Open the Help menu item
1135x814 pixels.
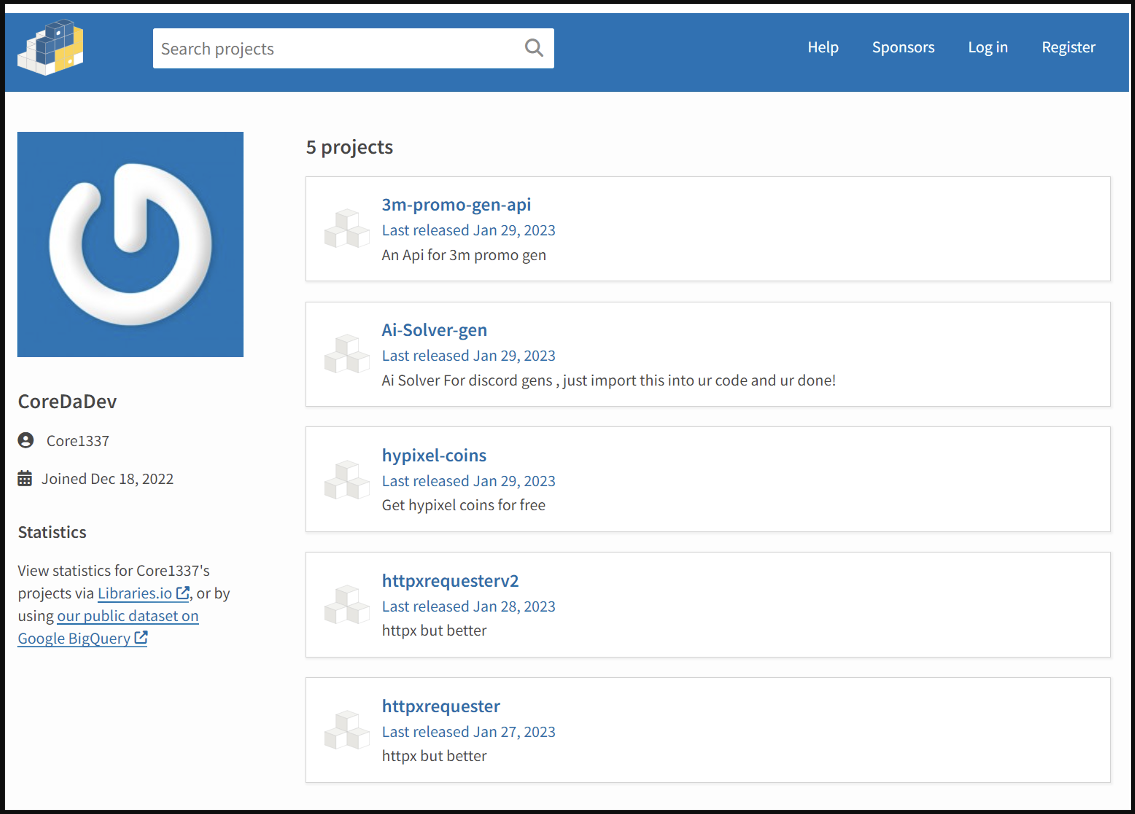[x=823, y=47]
